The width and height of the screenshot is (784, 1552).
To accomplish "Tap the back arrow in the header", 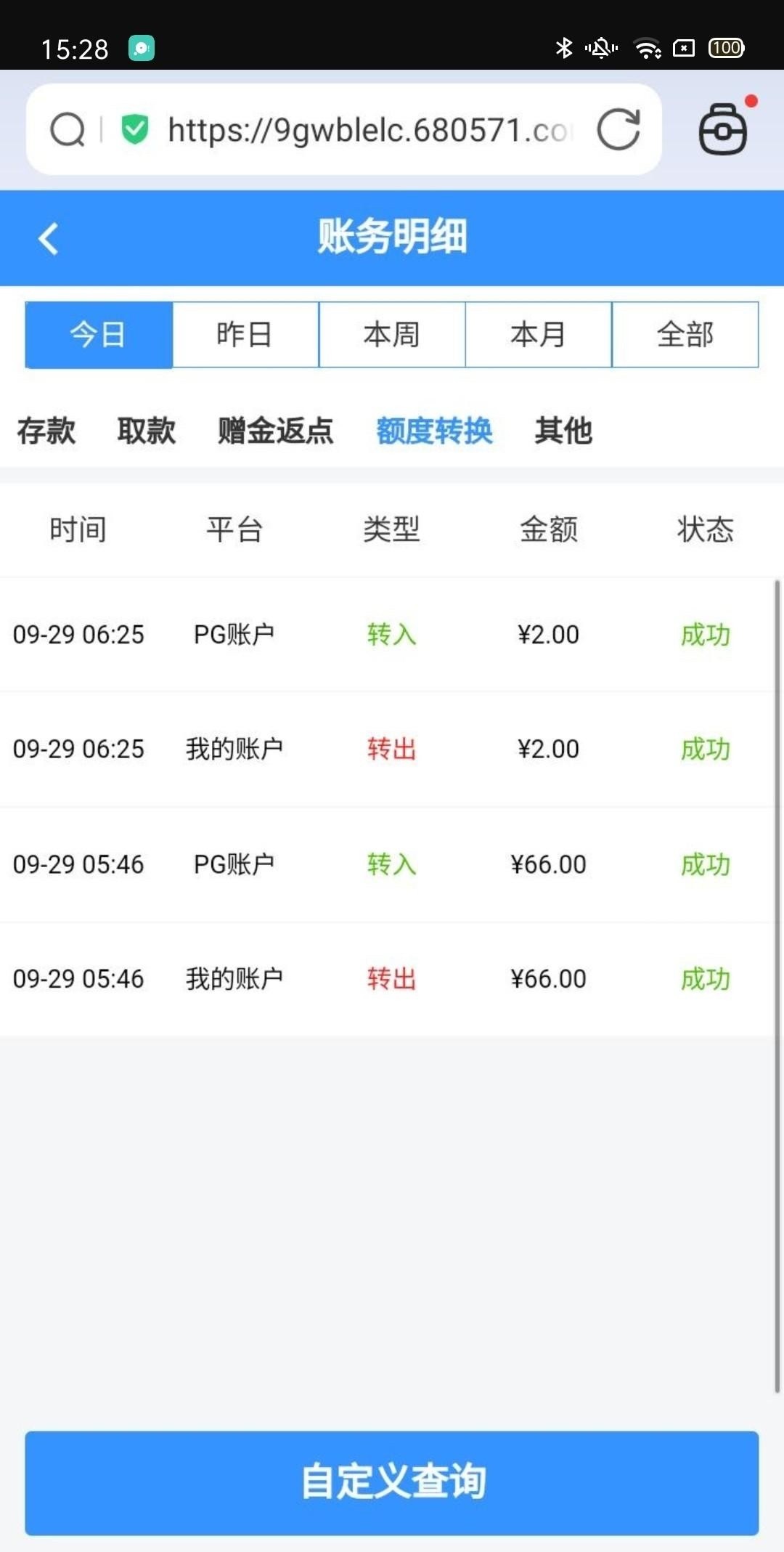I will pyautogui.click(x=49, y=238).
